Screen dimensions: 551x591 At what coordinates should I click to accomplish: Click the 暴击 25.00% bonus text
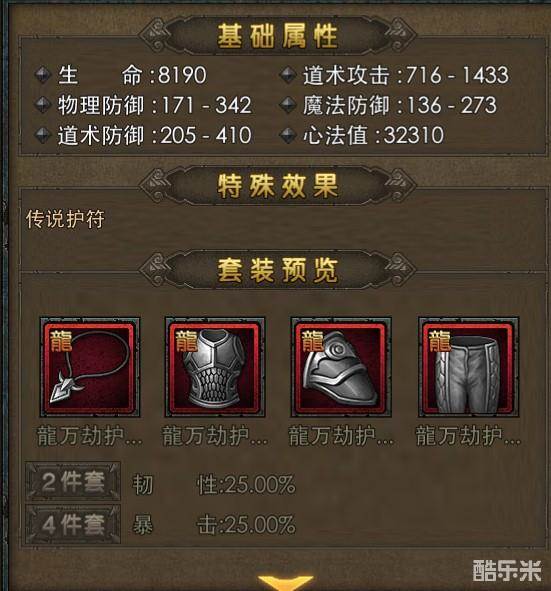pos(214,525)
